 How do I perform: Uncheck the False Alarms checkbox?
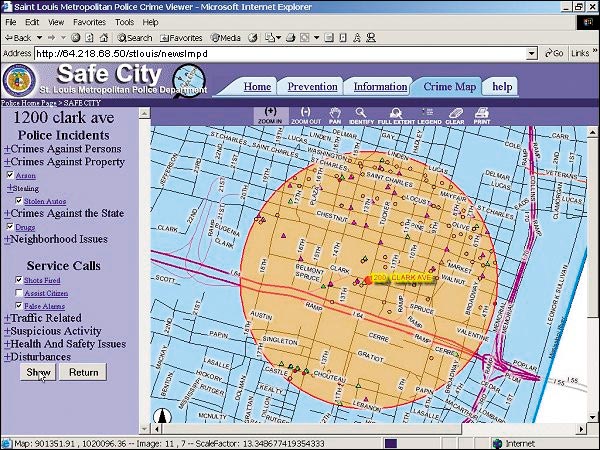(19, 305)
